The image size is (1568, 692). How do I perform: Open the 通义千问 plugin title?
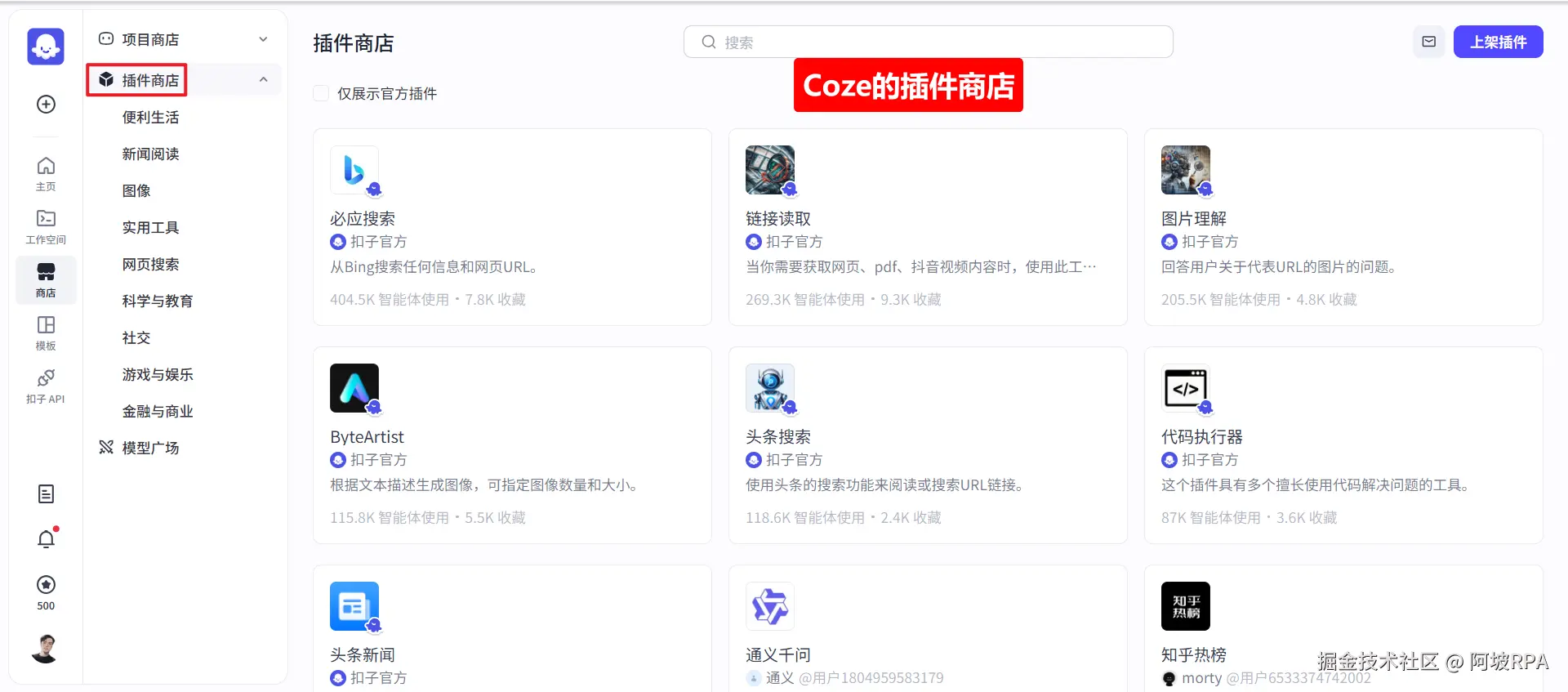(778, 654)
